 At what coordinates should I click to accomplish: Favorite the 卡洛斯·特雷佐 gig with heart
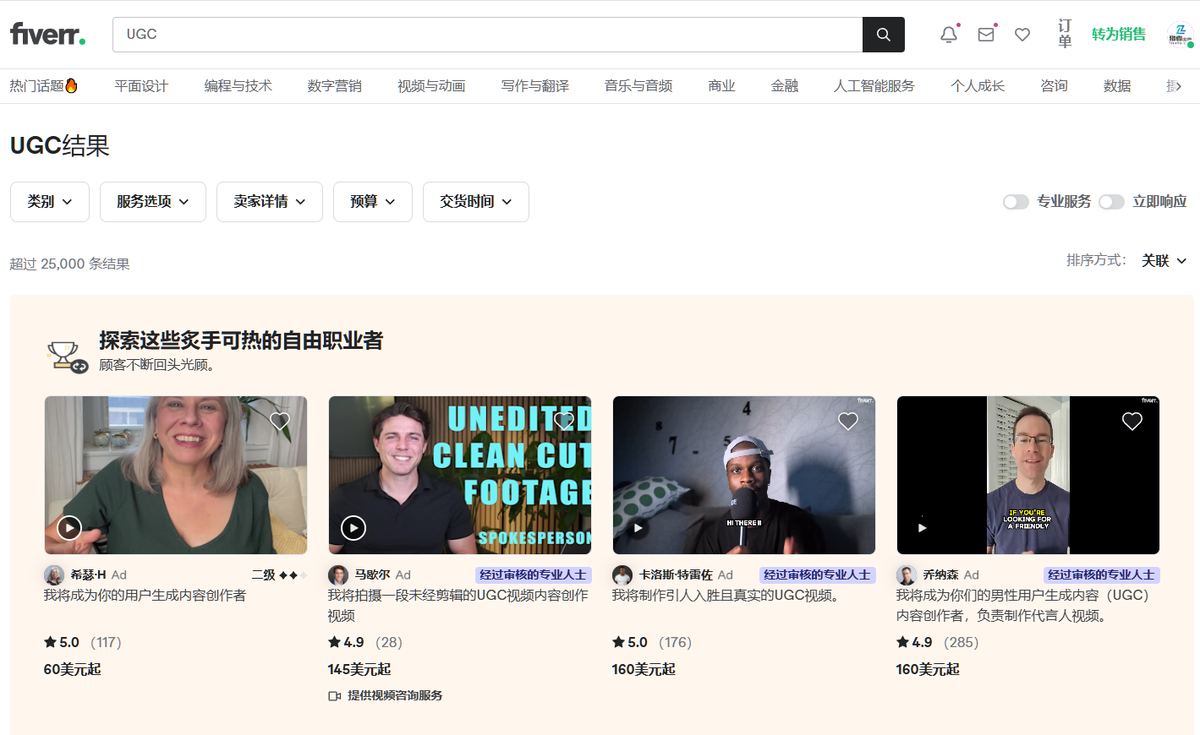pyautogui.click(x=848, y=421)
